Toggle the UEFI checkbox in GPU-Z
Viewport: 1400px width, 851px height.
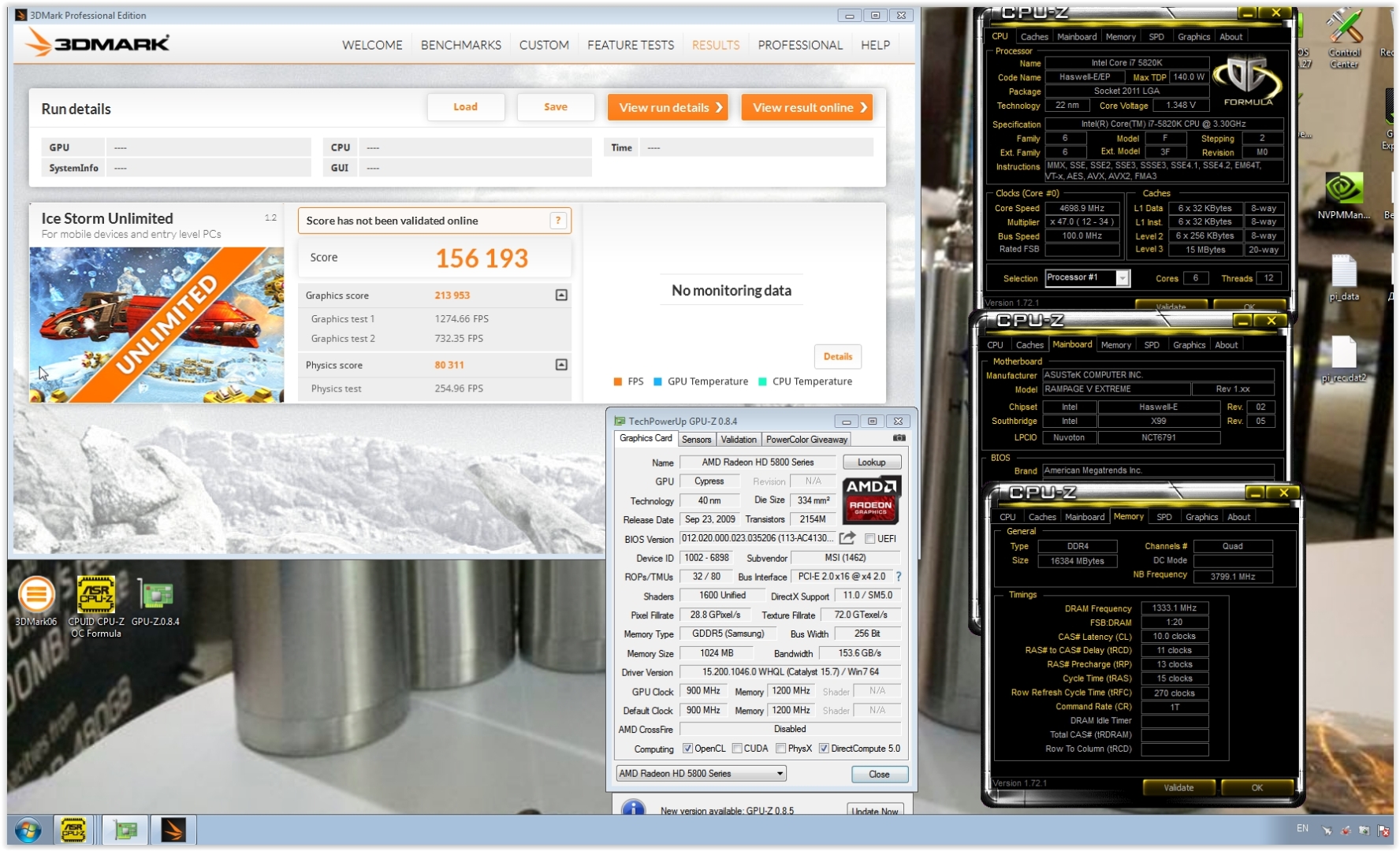[870, 539]
